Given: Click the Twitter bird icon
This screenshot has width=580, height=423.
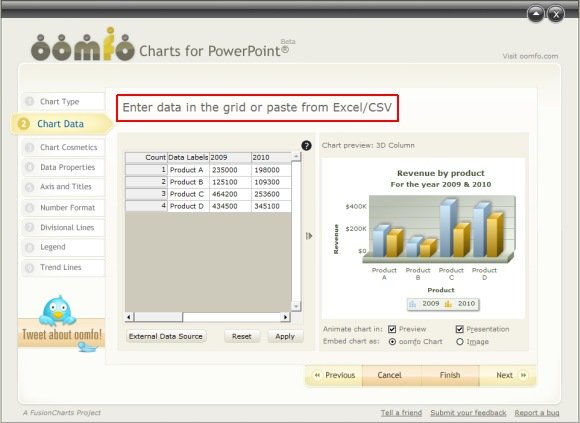Looking at the screenshot, I should pyautogui.click(x=57, y=311).
